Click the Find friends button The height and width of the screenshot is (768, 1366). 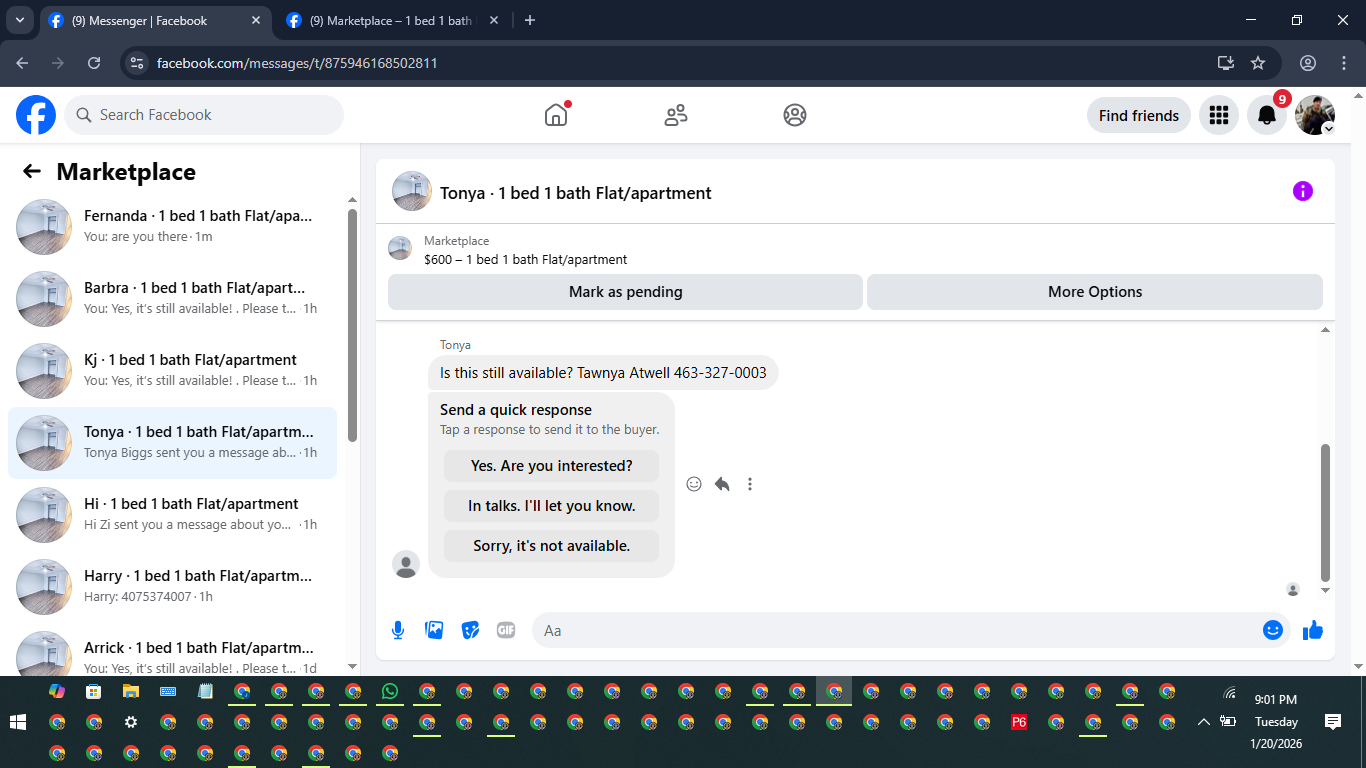(x=1139, y=115)
